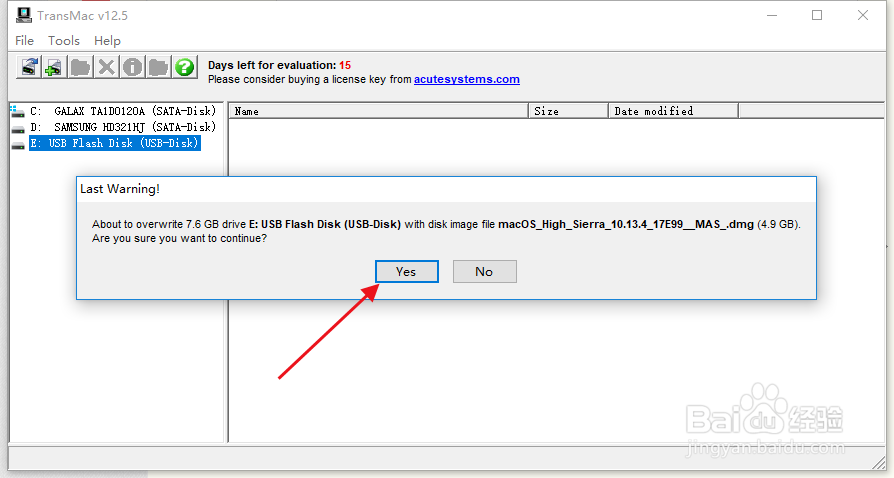The image size is (894, 478).
Task: Click the grey folder icon left of the delete X
Action: 80,67
